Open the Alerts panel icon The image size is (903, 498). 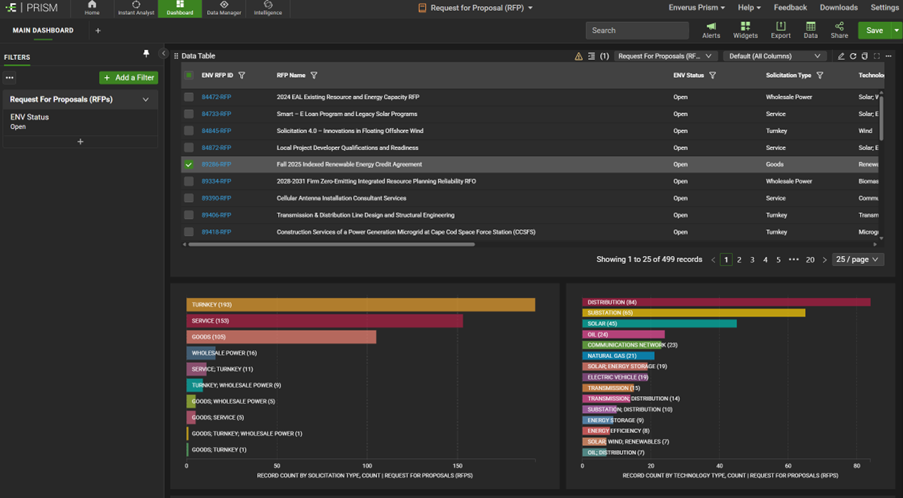[x=711, y=30]
